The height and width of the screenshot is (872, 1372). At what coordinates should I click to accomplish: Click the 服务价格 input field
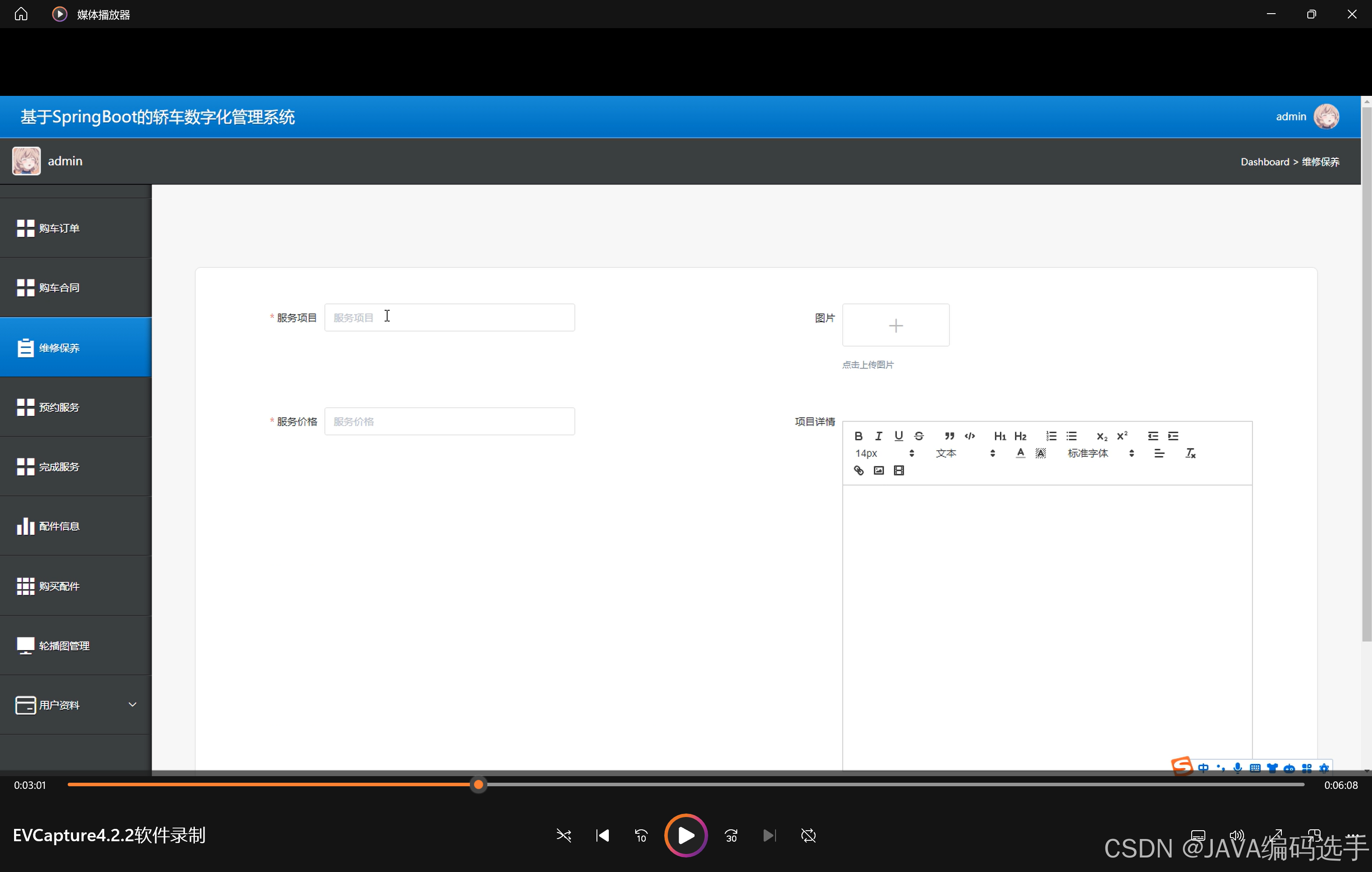(449, 421)
